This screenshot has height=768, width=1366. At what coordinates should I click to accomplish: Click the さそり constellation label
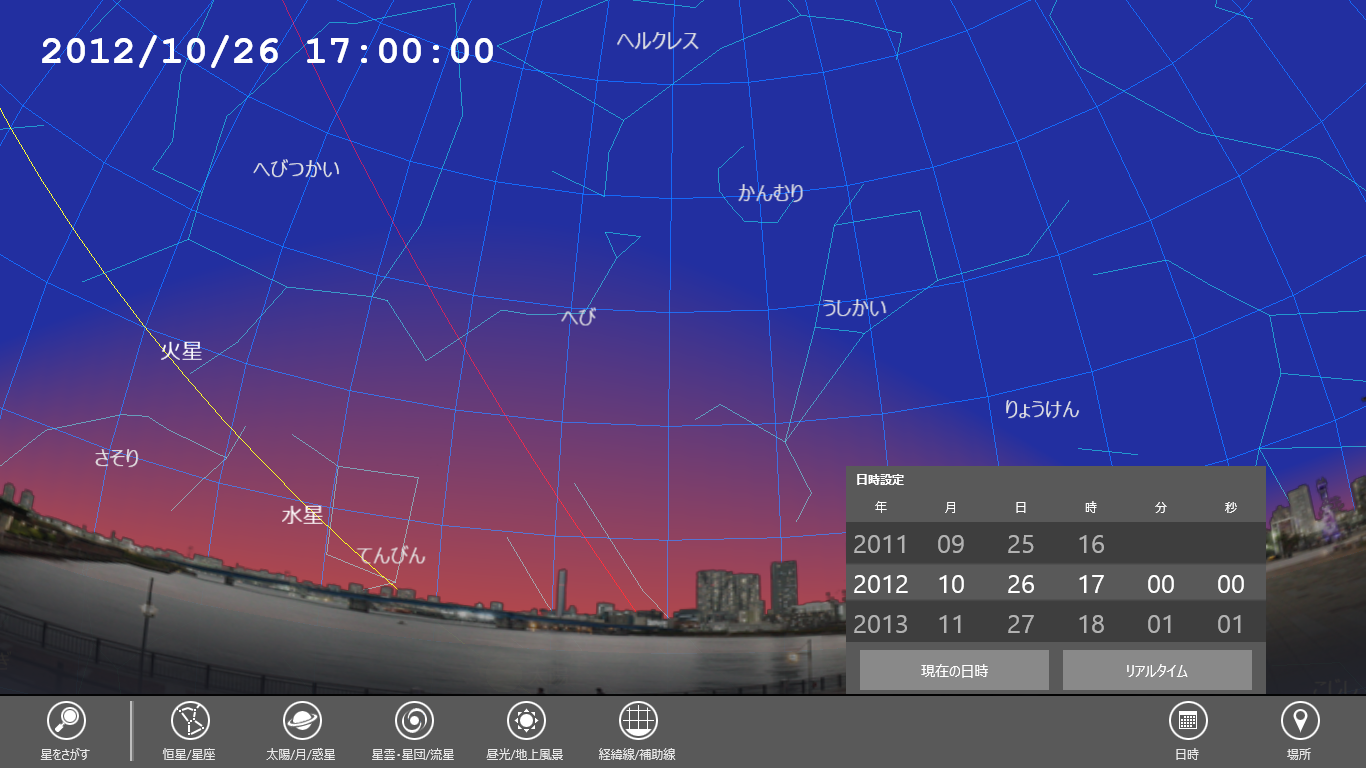pos(117,459)
